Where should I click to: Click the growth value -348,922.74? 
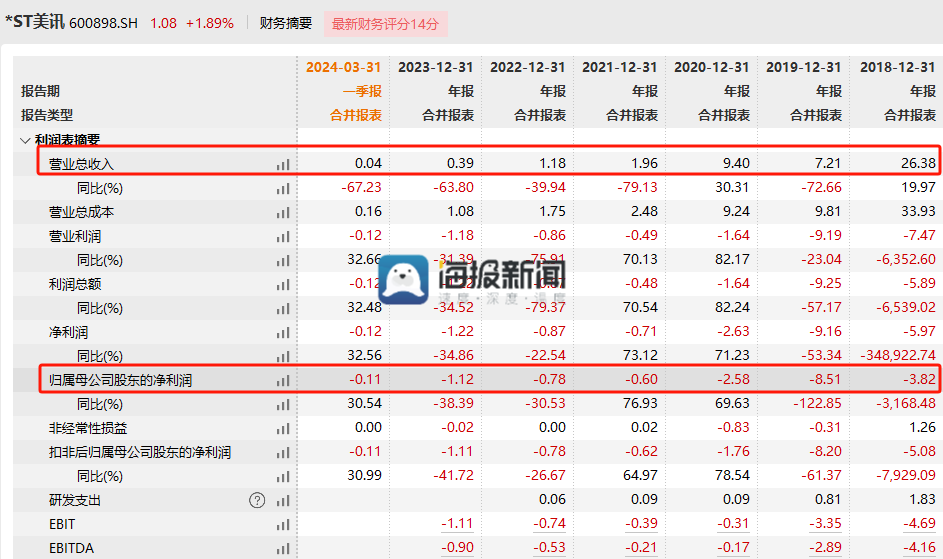tap(897, 355)
